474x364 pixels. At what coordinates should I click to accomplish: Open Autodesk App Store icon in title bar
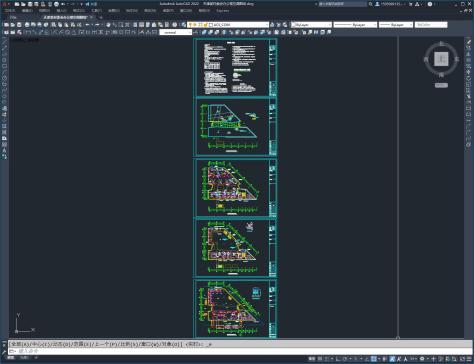[417, 4]
